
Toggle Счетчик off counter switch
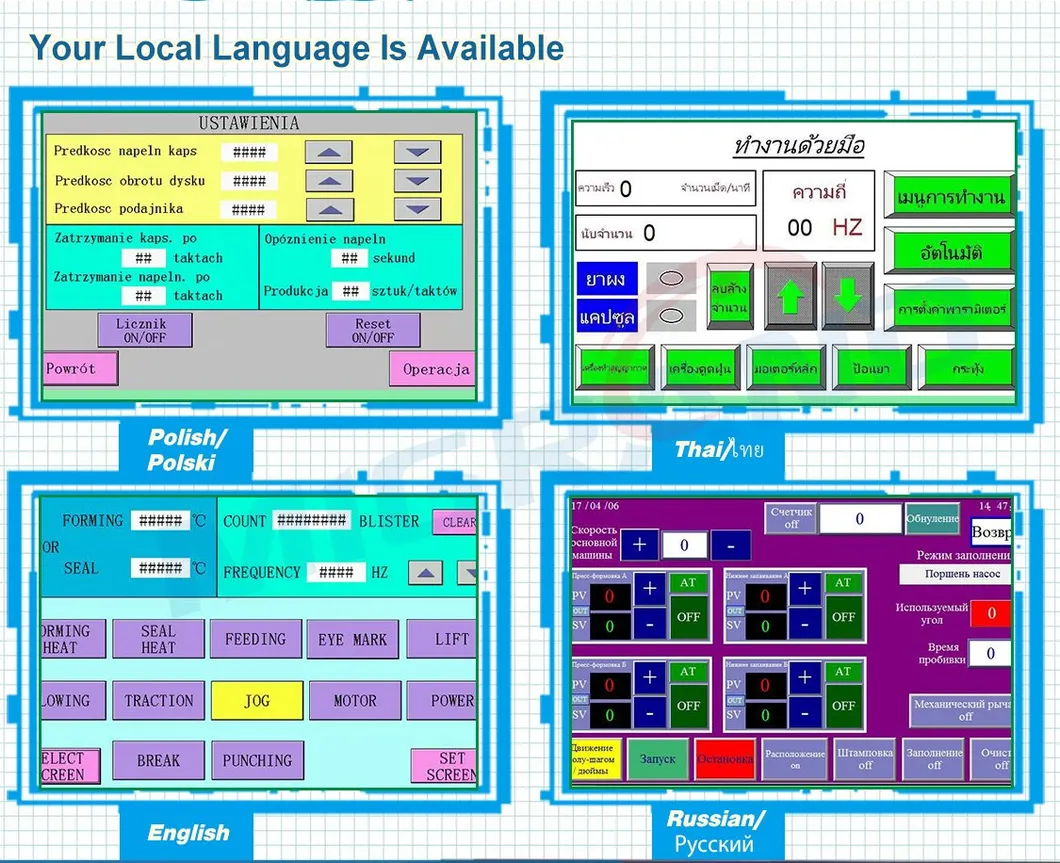[791, 517]
